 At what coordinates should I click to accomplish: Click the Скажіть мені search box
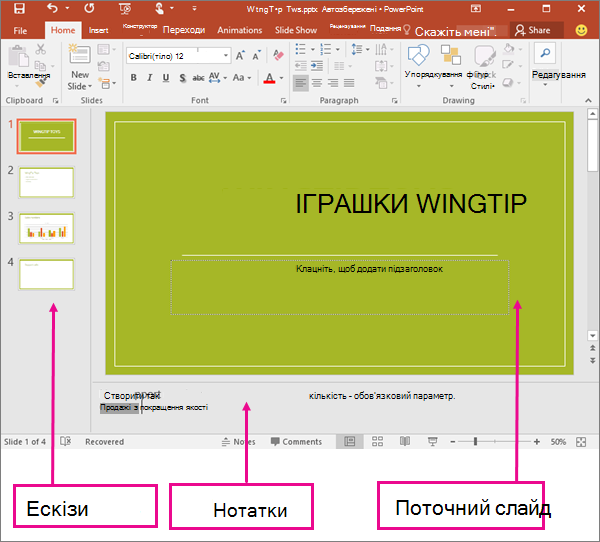pos(455,31)
